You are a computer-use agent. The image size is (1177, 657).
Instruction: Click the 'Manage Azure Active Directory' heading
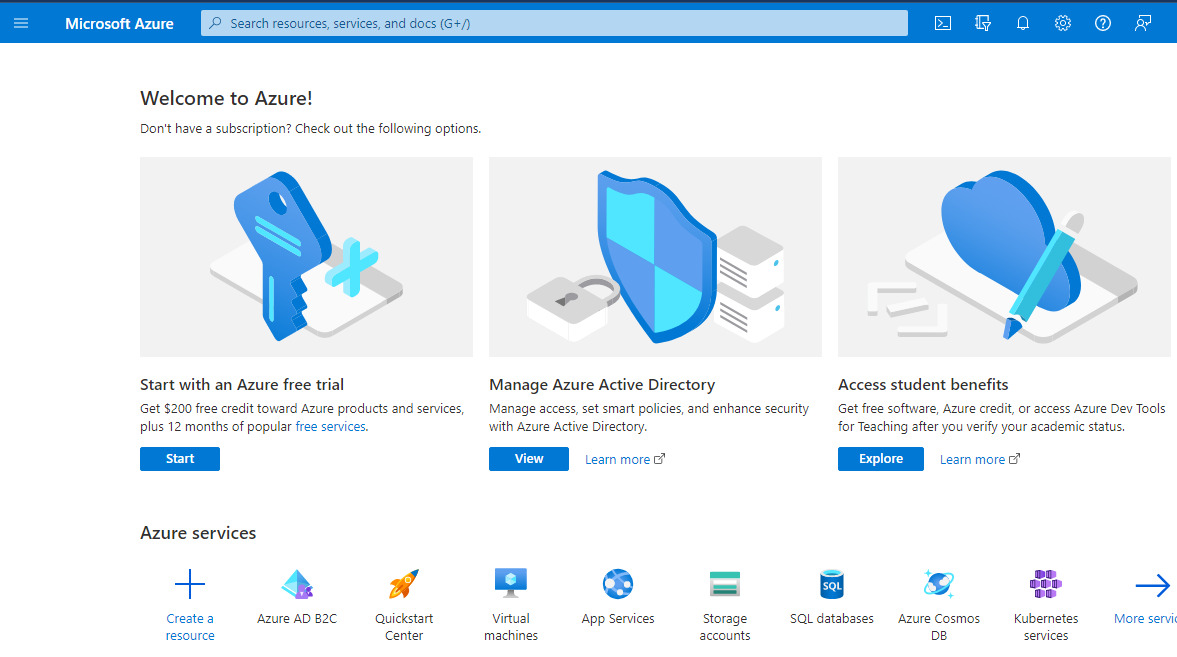pyautogui.click(x=602, y=384)
